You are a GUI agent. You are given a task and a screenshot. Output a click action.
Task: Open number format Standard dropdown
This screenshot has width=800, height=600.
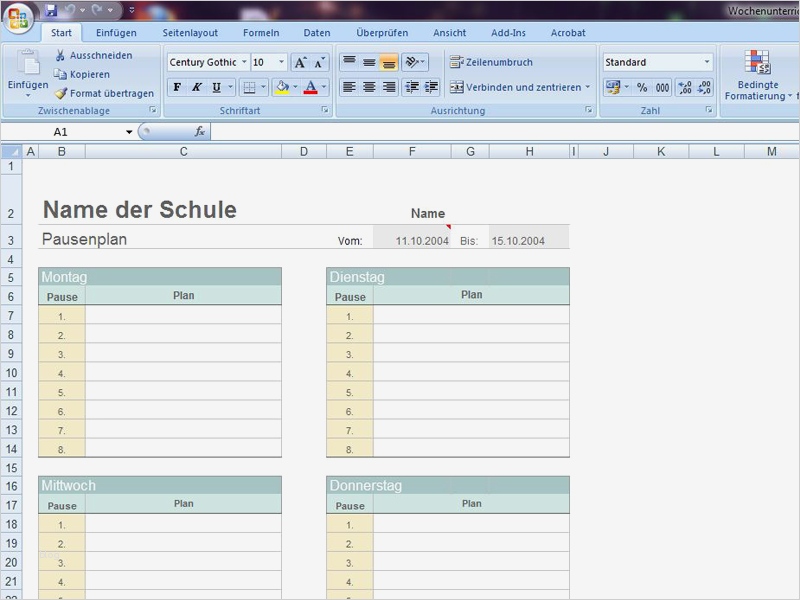click(x=707, y=62)
